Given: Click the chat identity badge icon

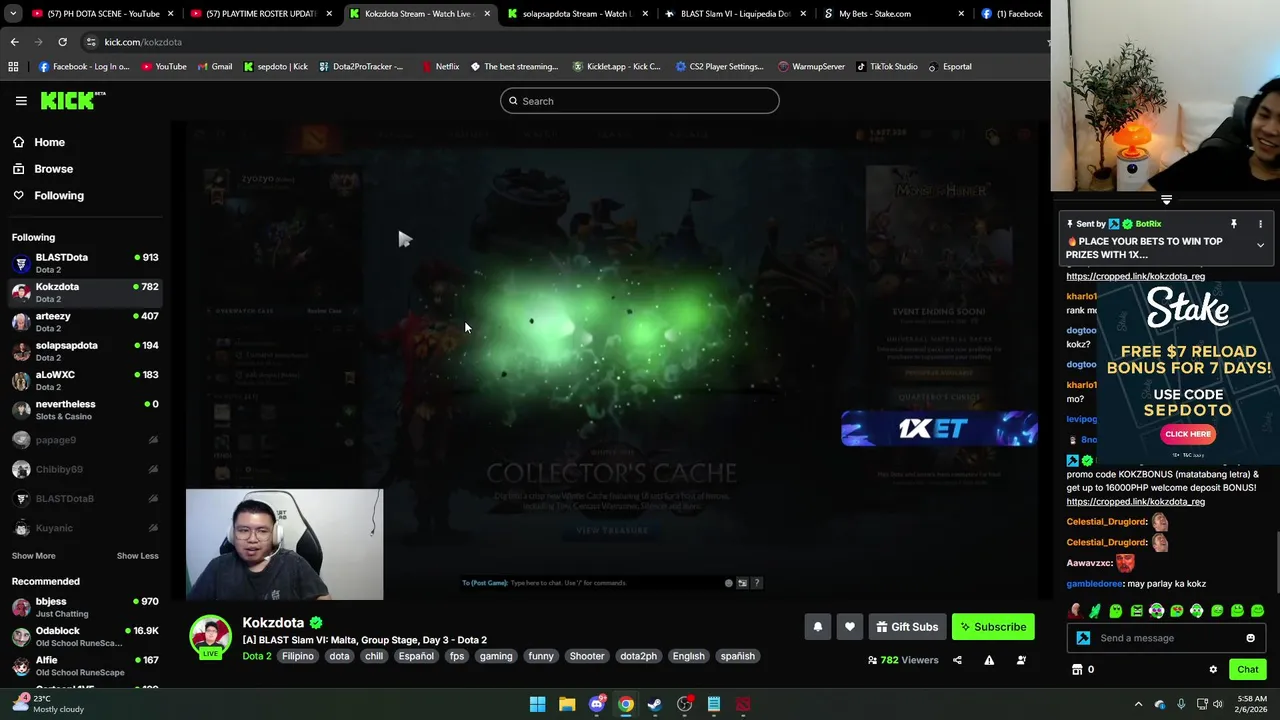Looking at the screenshot, I should pos(1083,638).
